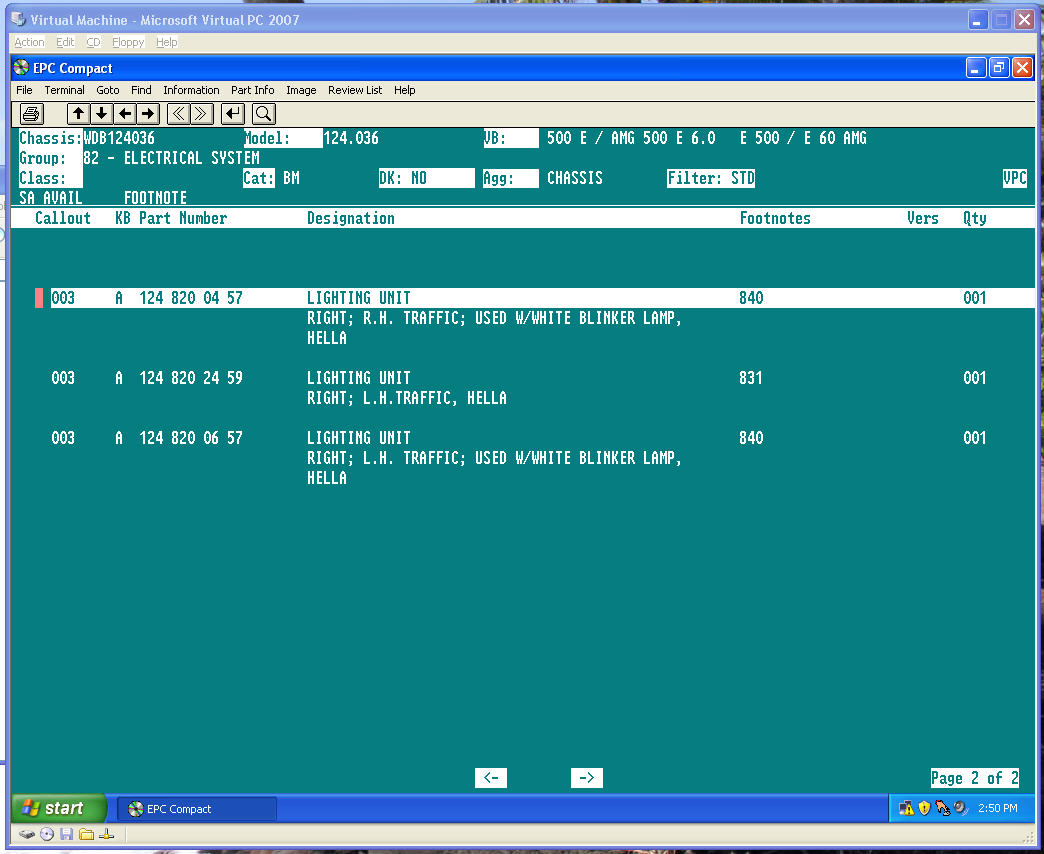Click the "->" next page button
Screen dimensions: 1044x854
pyautogui.click(x=587, y=778)
